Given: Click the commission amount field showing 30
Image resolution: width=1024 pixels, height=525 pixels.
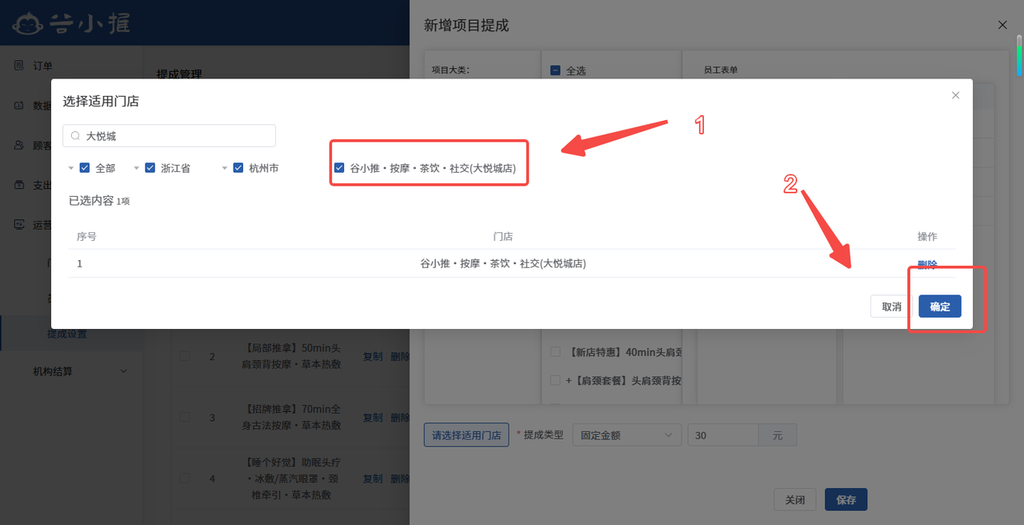Looking at the screenshot, I should 723,435.
